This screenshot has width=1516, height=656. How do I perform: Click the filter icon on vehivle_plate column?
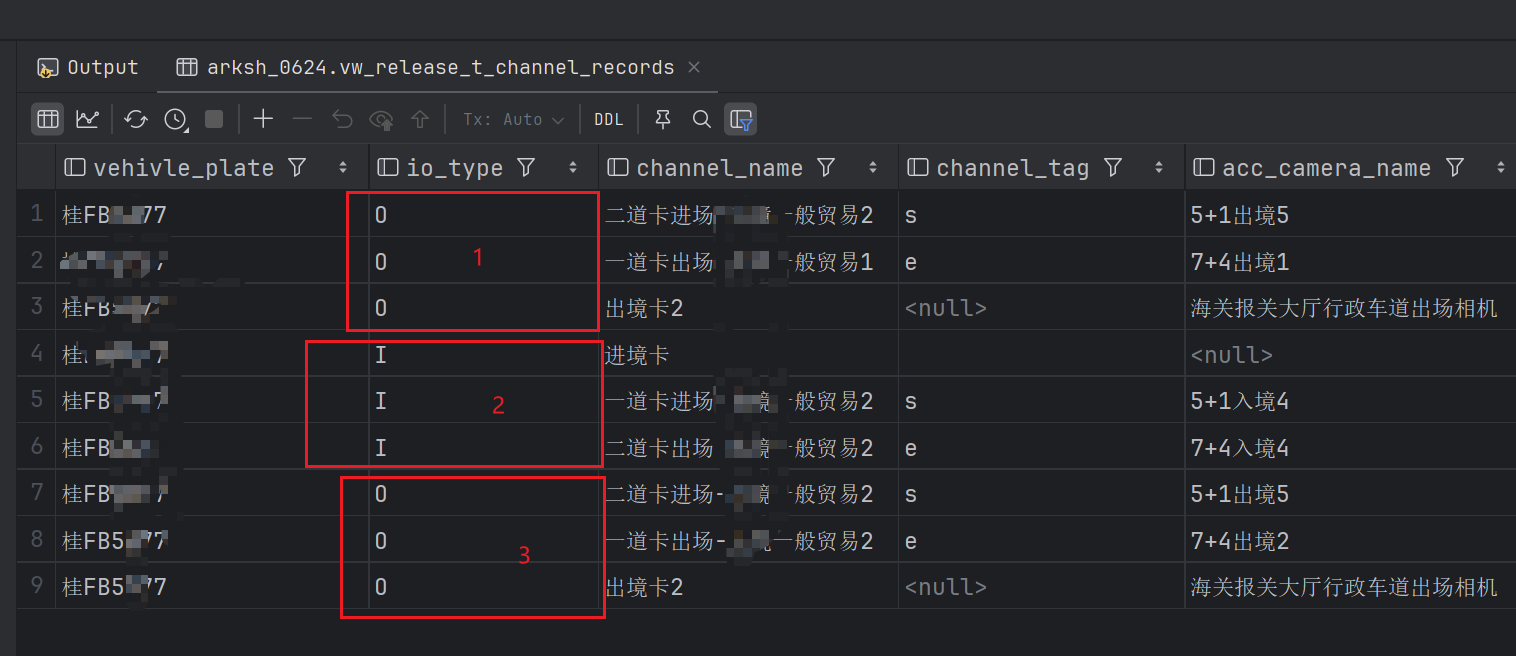[x=297, y=168]
